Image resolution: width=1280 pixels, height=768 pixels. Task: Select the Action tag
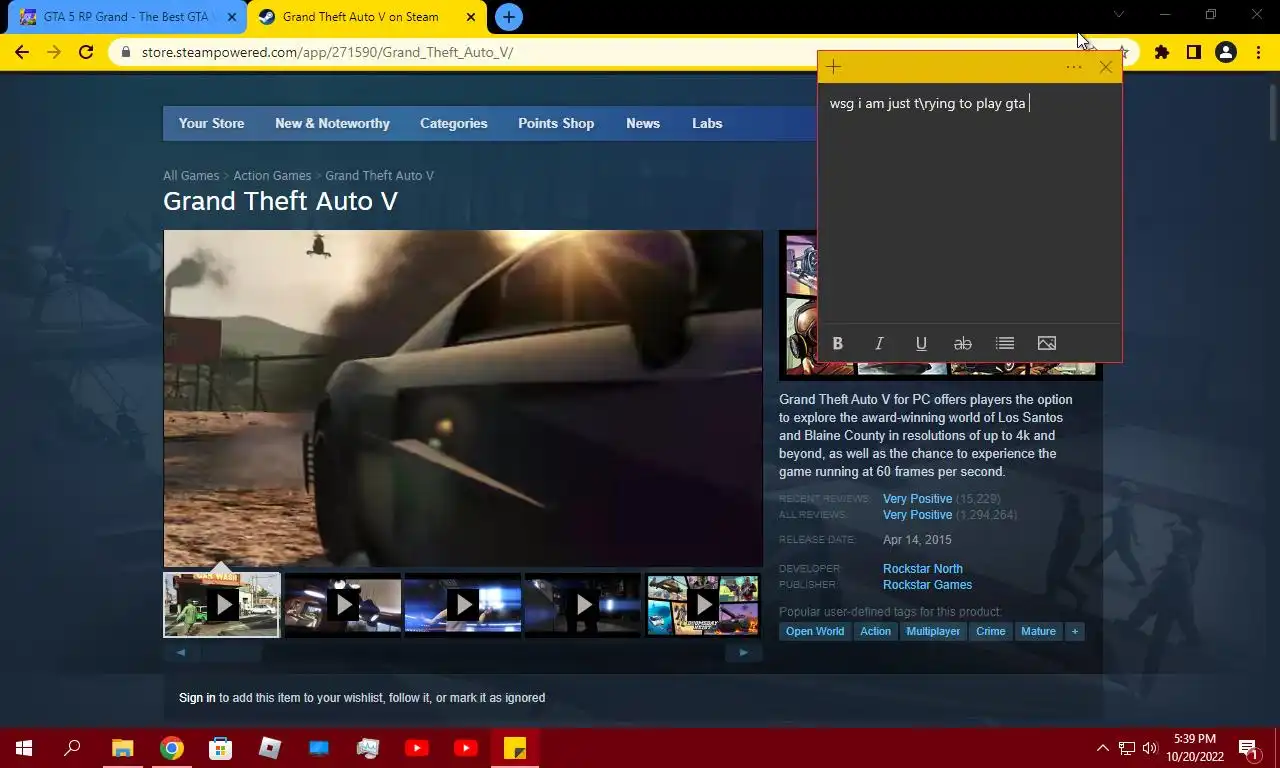click(875, 631)
